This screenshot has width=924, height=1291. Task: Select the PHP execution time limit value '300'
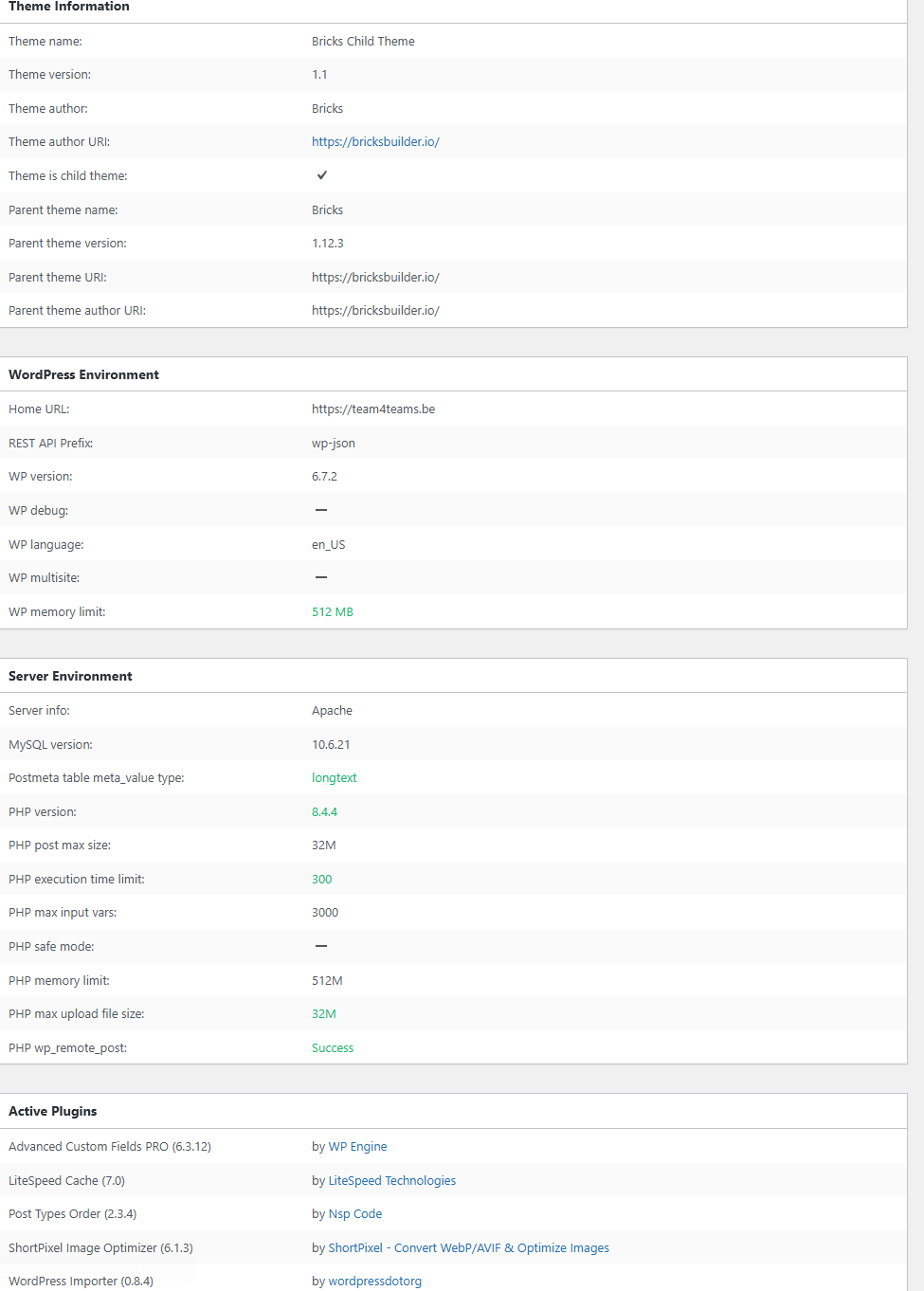point(322,880)
